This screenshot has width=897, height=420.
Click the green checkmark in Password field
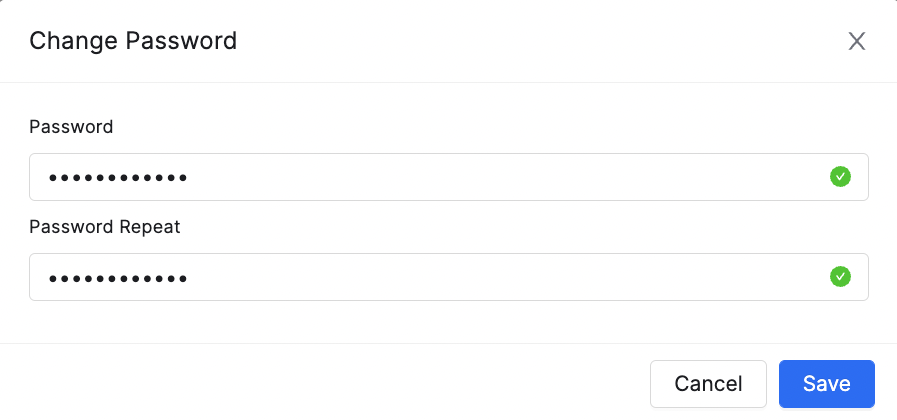pos(840,177)
